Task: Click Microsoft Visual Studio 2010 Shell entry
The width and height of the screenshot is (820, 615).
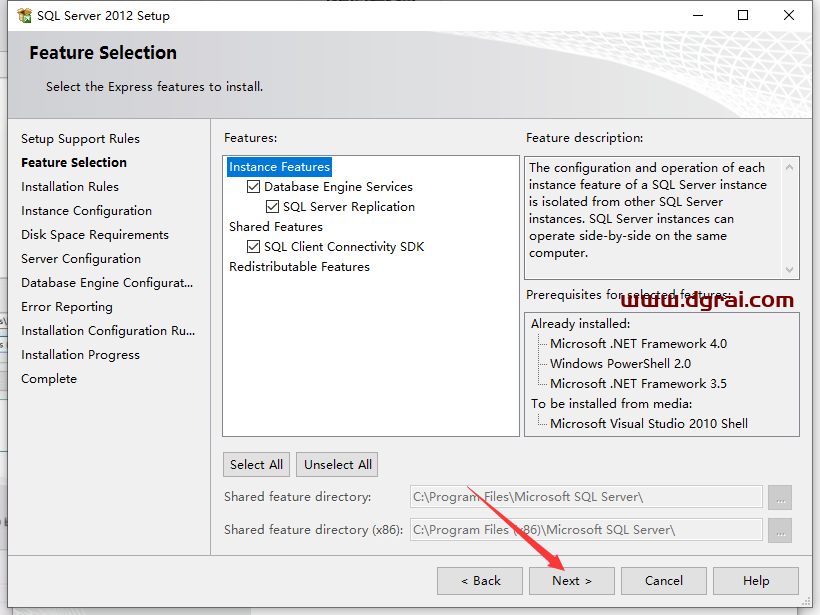Action: 648,424
